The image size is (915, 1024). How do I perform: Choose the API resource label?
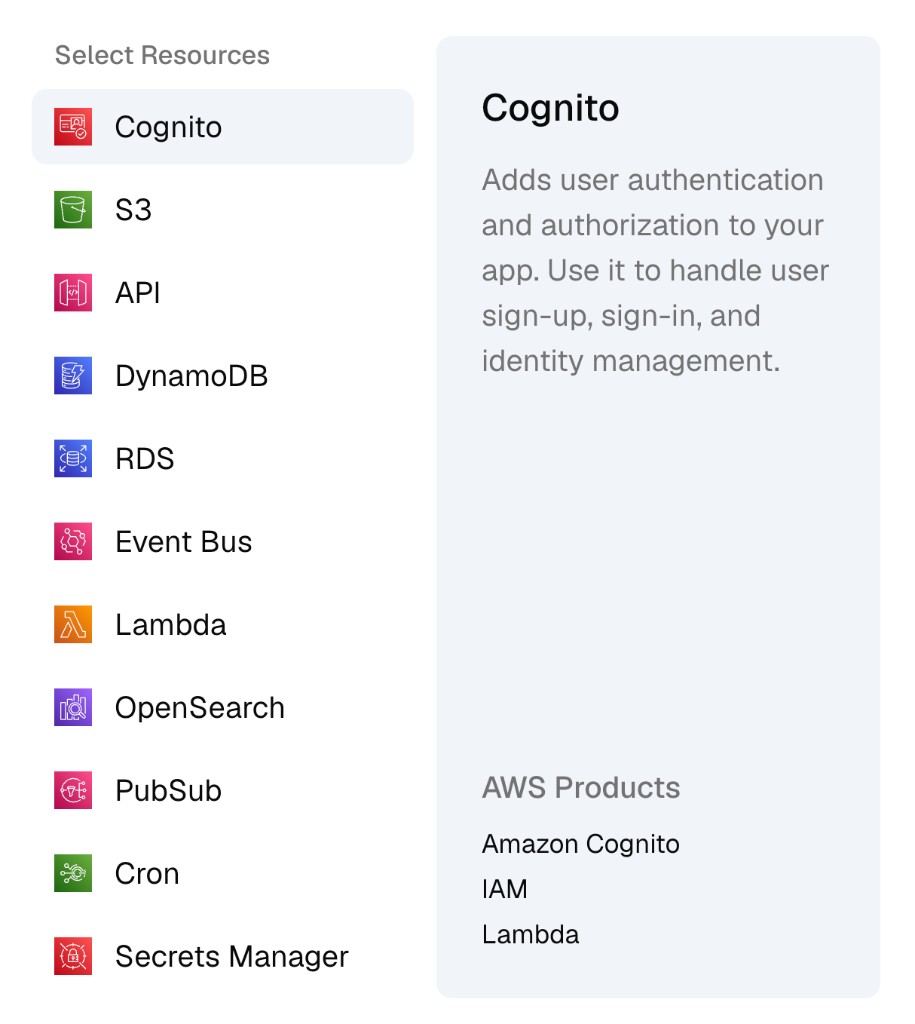[x=137, y=293]
